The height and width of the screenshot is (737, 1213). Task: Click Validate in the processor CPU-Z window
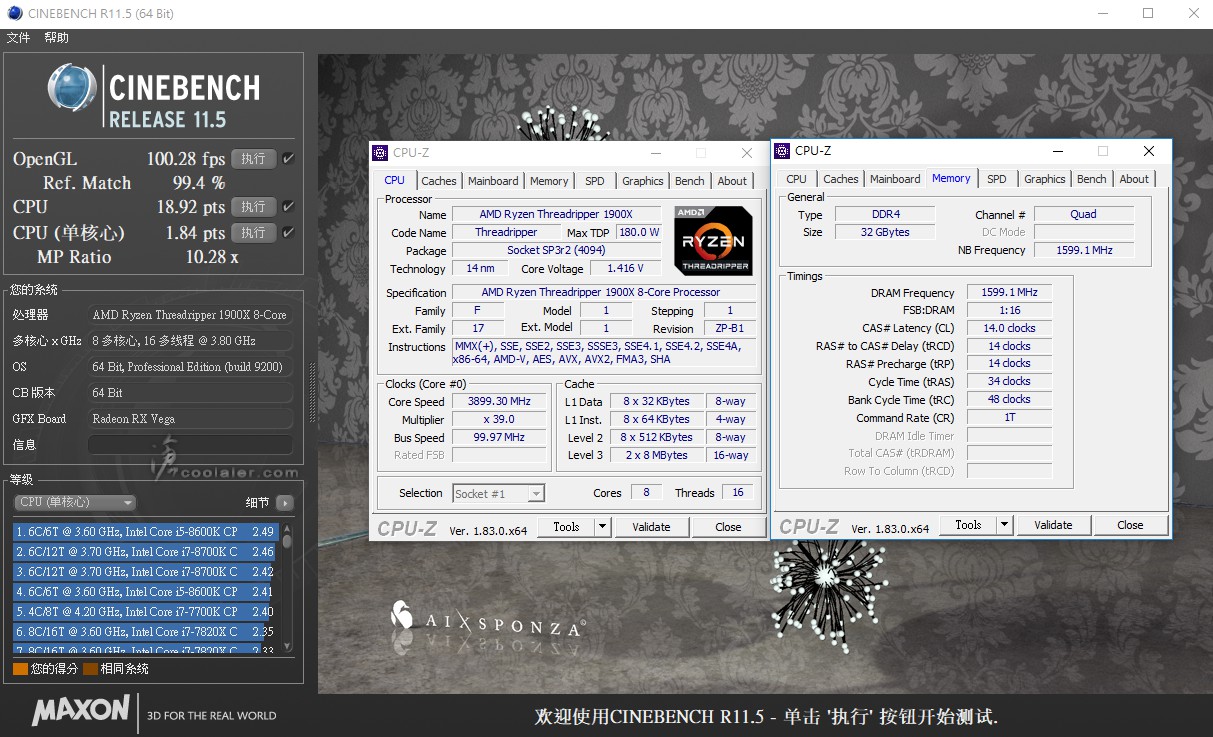pyautogui.click(x=651, y=527)
